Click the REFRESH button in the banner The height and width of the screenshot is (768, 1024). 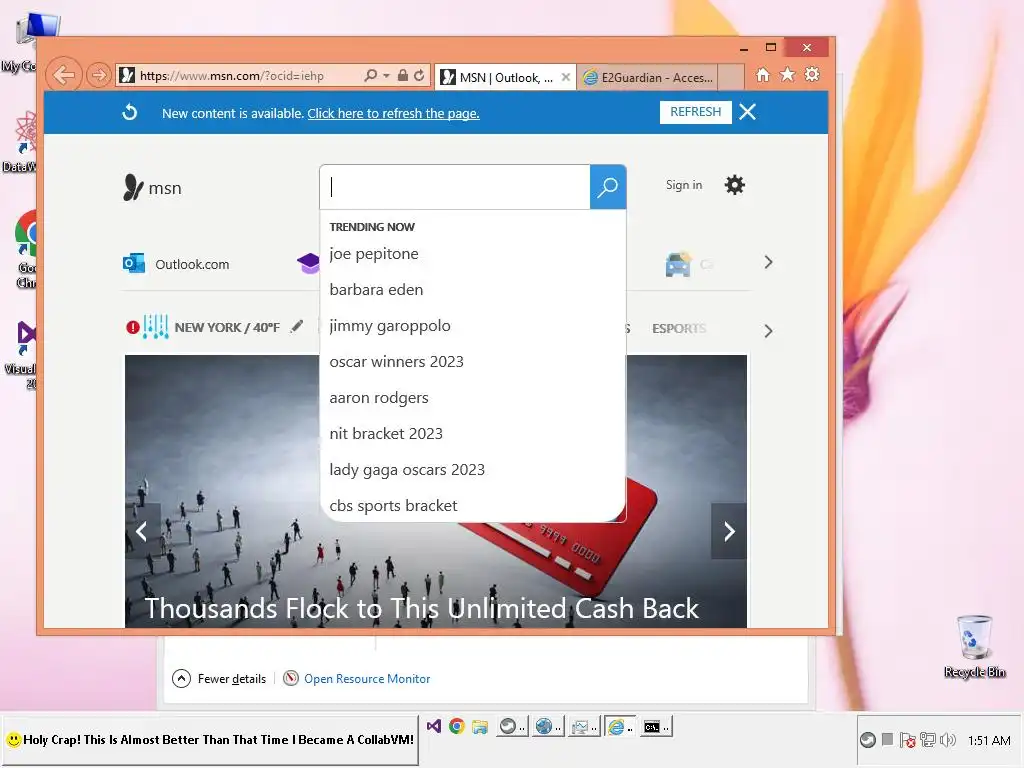pyautogui.click(x=696, y=112)
